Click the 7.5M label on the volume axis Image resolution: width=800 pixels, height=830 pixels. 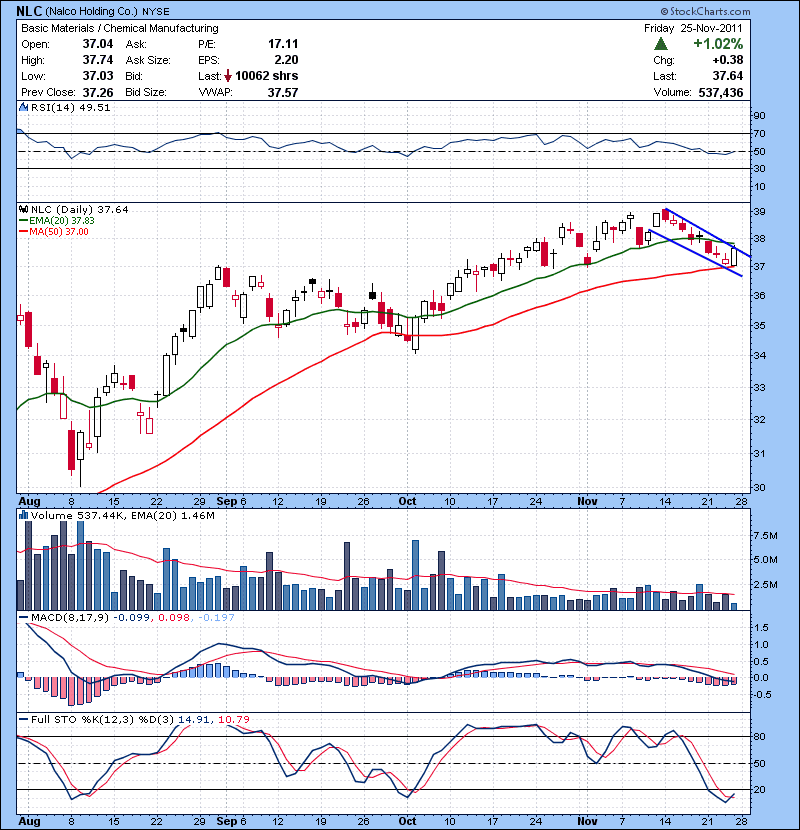point(766,536)
